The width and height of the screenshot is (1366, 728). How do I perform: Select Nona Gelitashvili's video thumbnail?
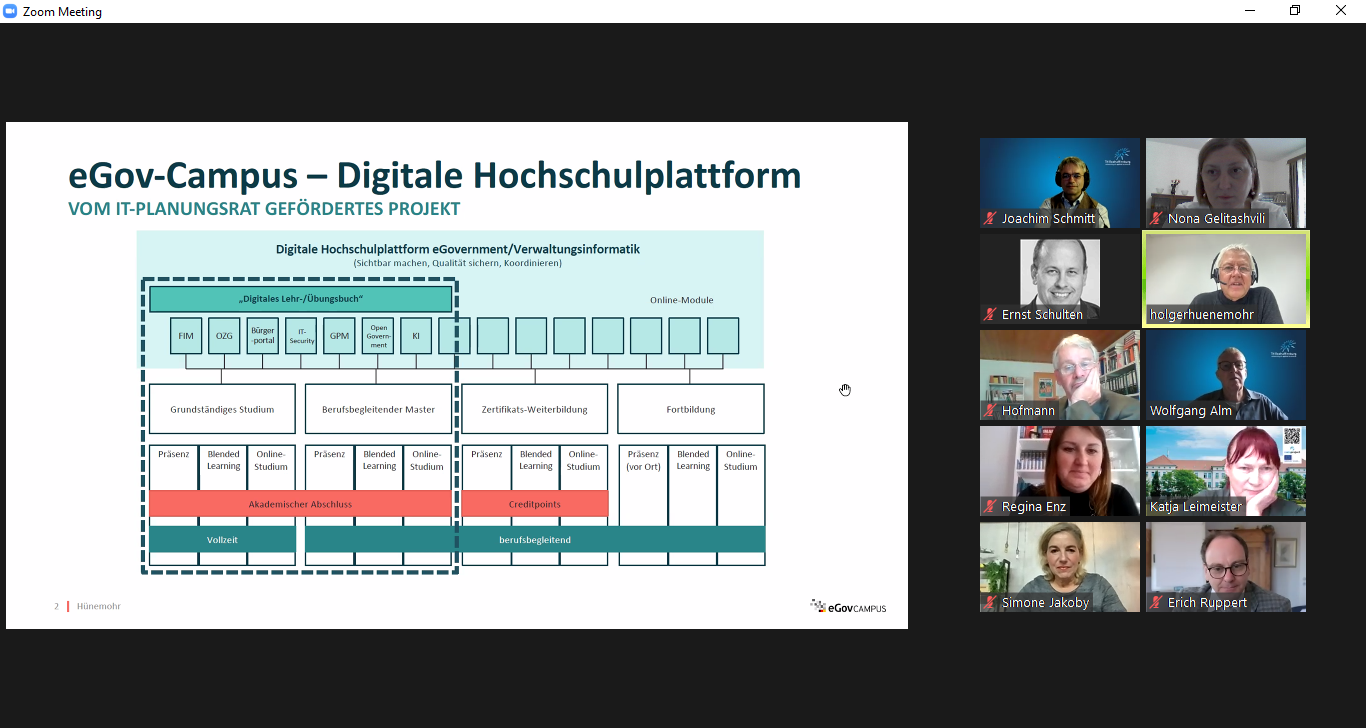pyautogui.click(x=1226, y=183)
